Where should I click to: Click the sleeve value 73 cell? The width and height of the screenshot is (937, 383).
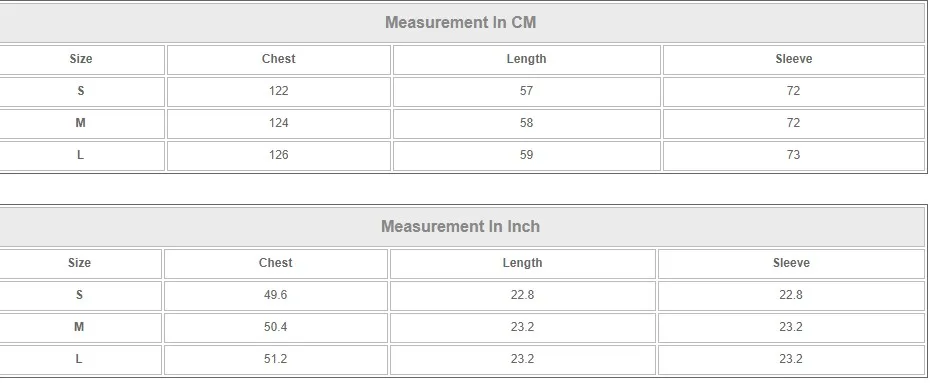coord(794,155)
